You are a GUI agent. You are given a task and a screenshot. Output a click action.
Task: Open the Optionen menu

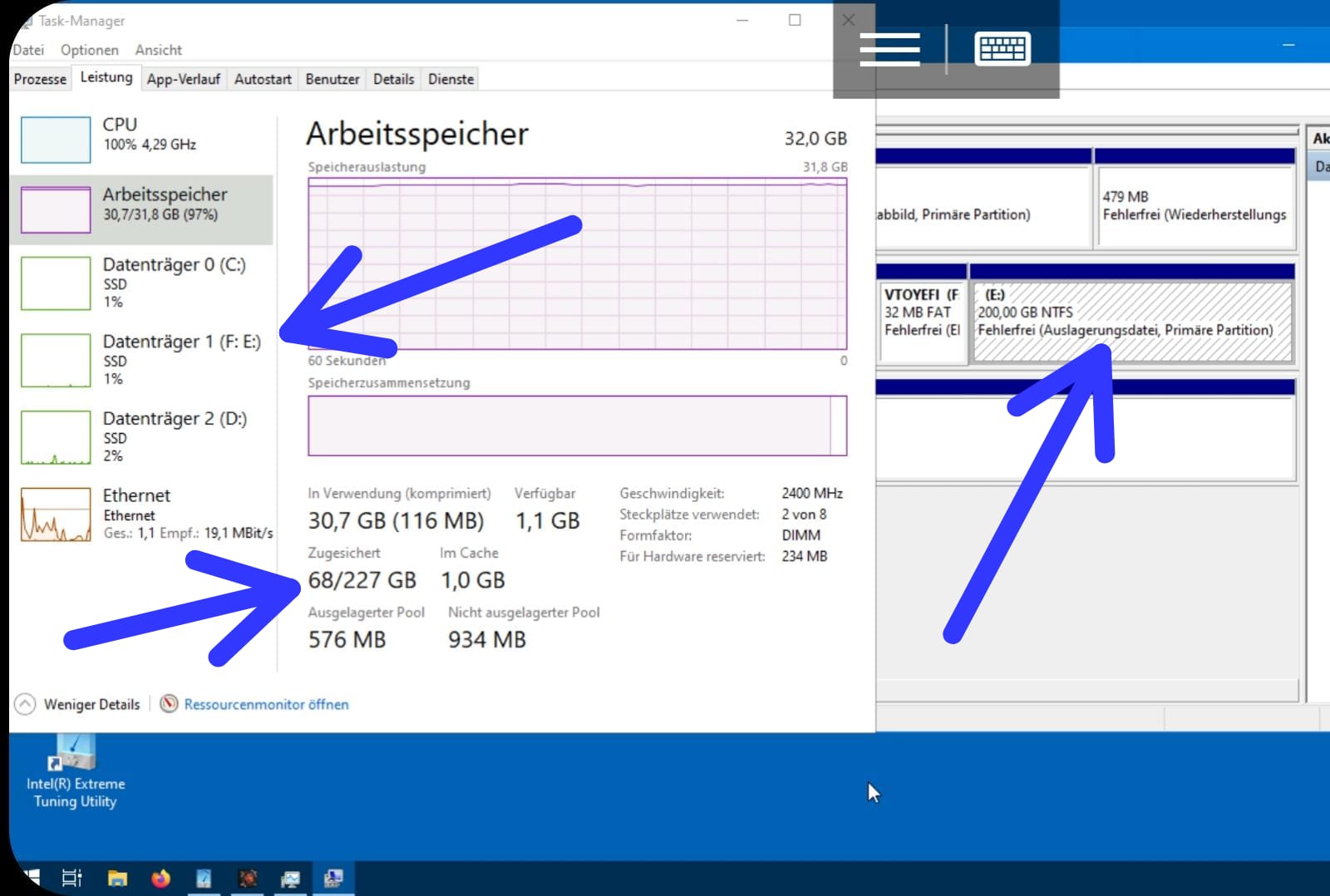tap(90, 50)
